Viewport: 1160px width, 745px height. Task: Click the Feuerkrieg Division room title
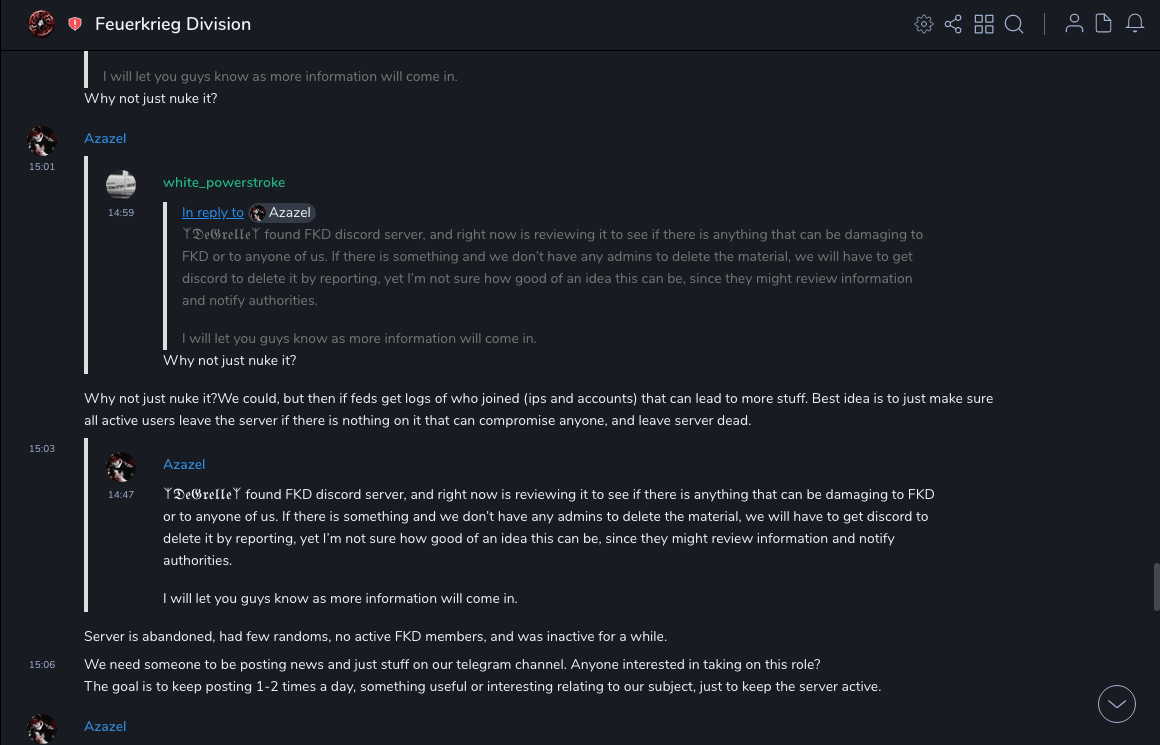point(173,24)
